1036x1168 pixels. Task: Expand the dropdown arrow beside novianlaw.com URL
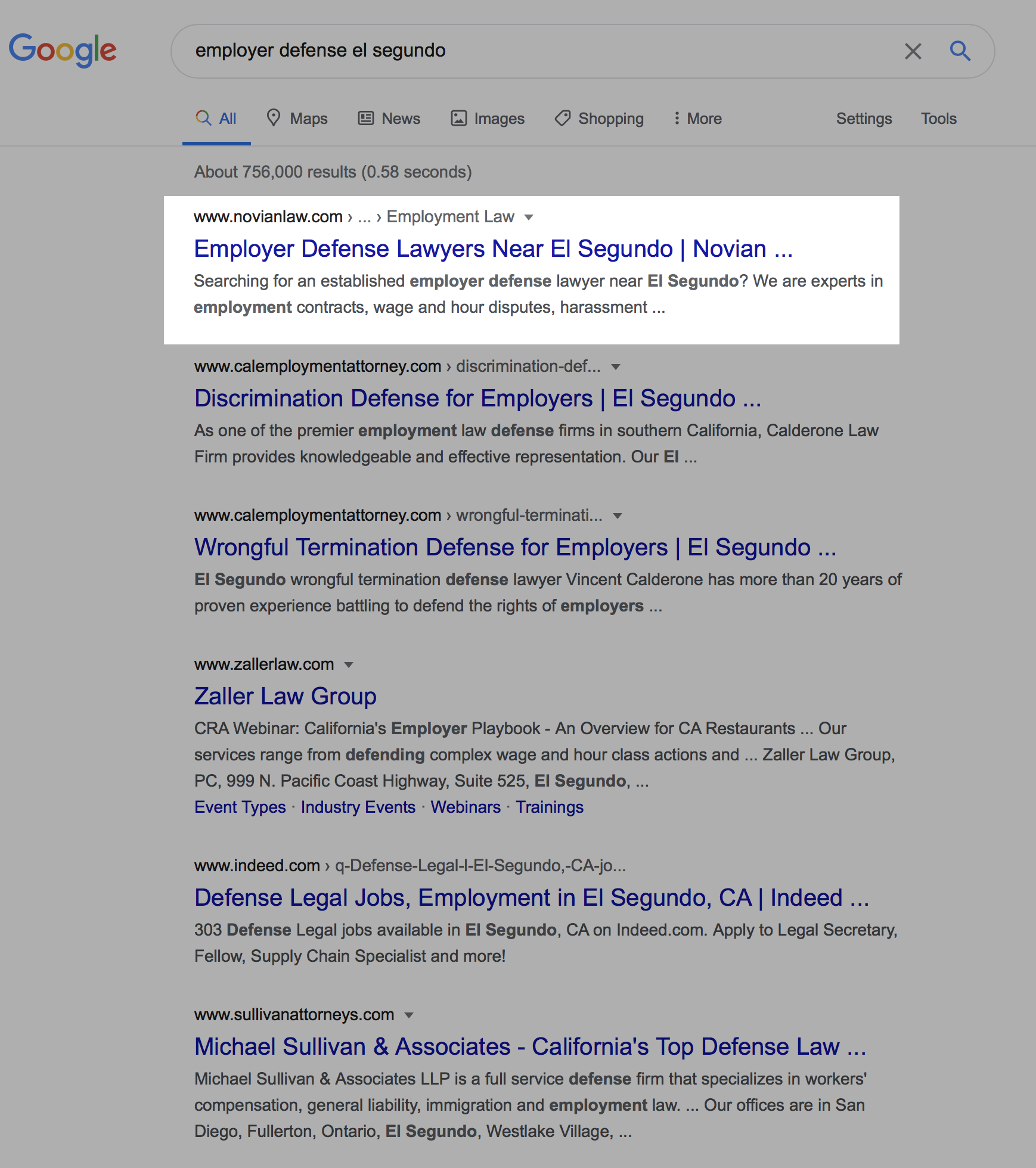coord(529,218)
